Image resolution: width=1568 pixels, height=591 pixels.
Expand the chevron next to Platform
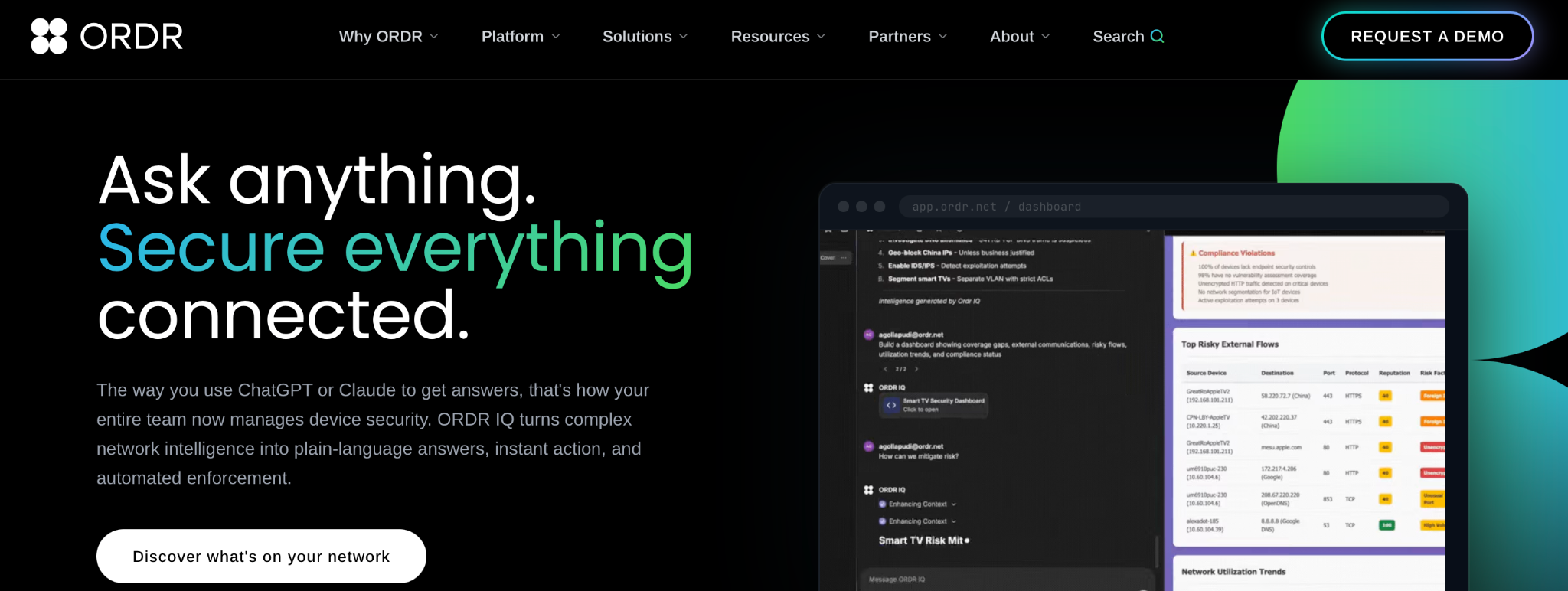pyautogui.click(x=556, y=36)
